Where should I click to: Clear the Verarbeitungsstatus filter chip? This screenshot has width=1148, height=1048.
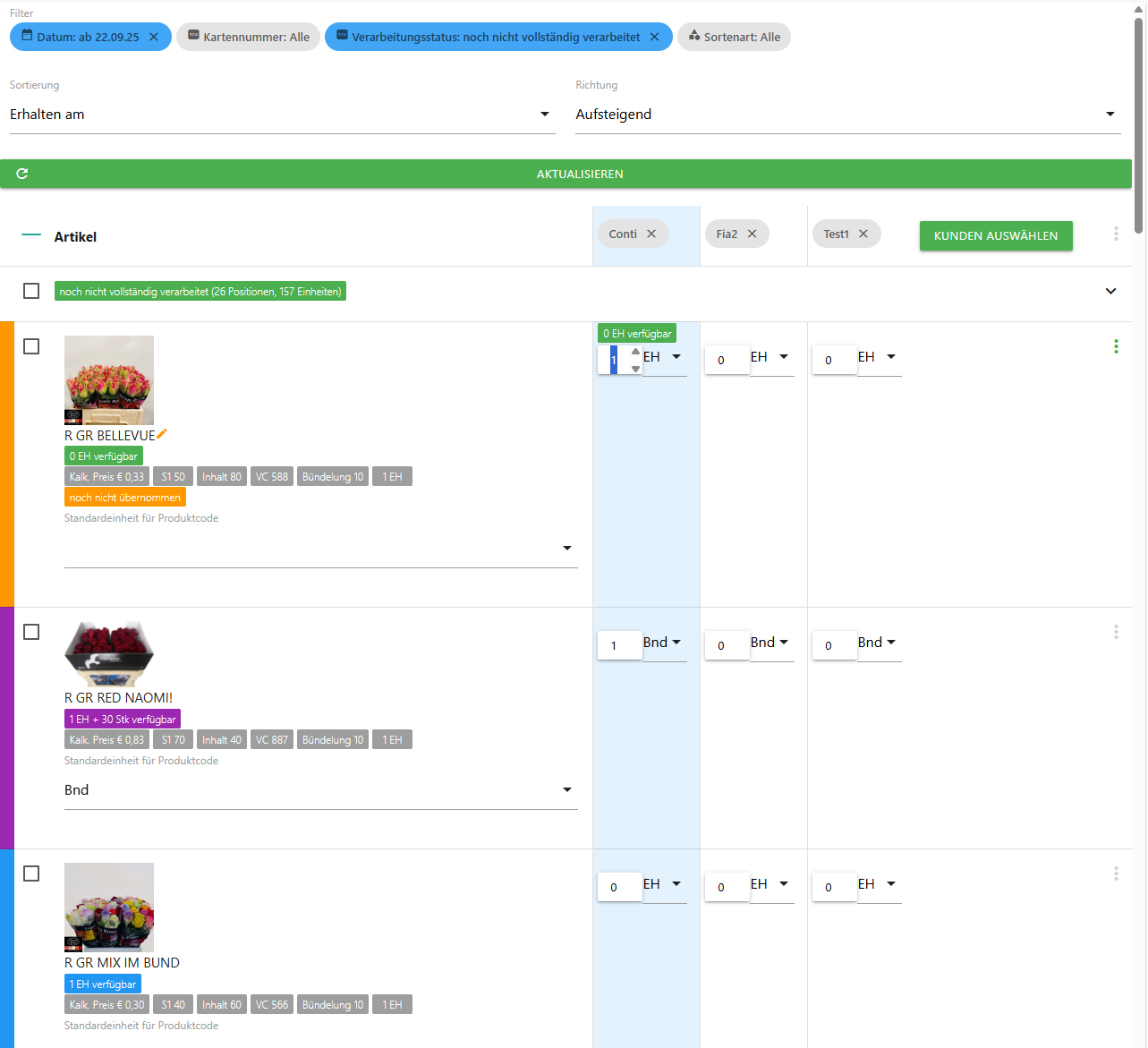[654, 37]
